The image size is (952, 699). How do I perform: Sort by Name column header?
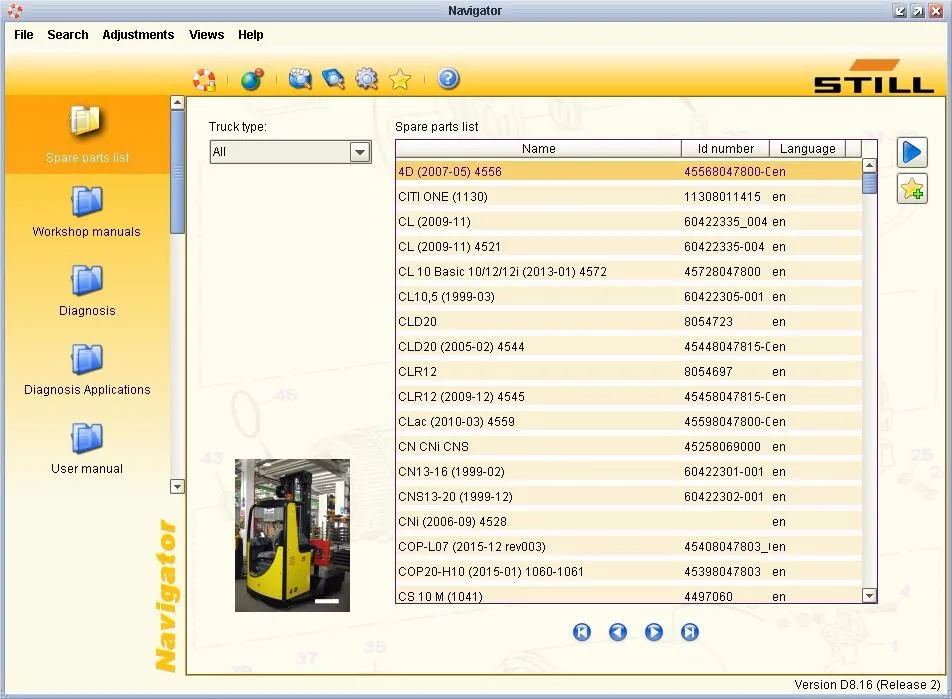tap(539, 149)
